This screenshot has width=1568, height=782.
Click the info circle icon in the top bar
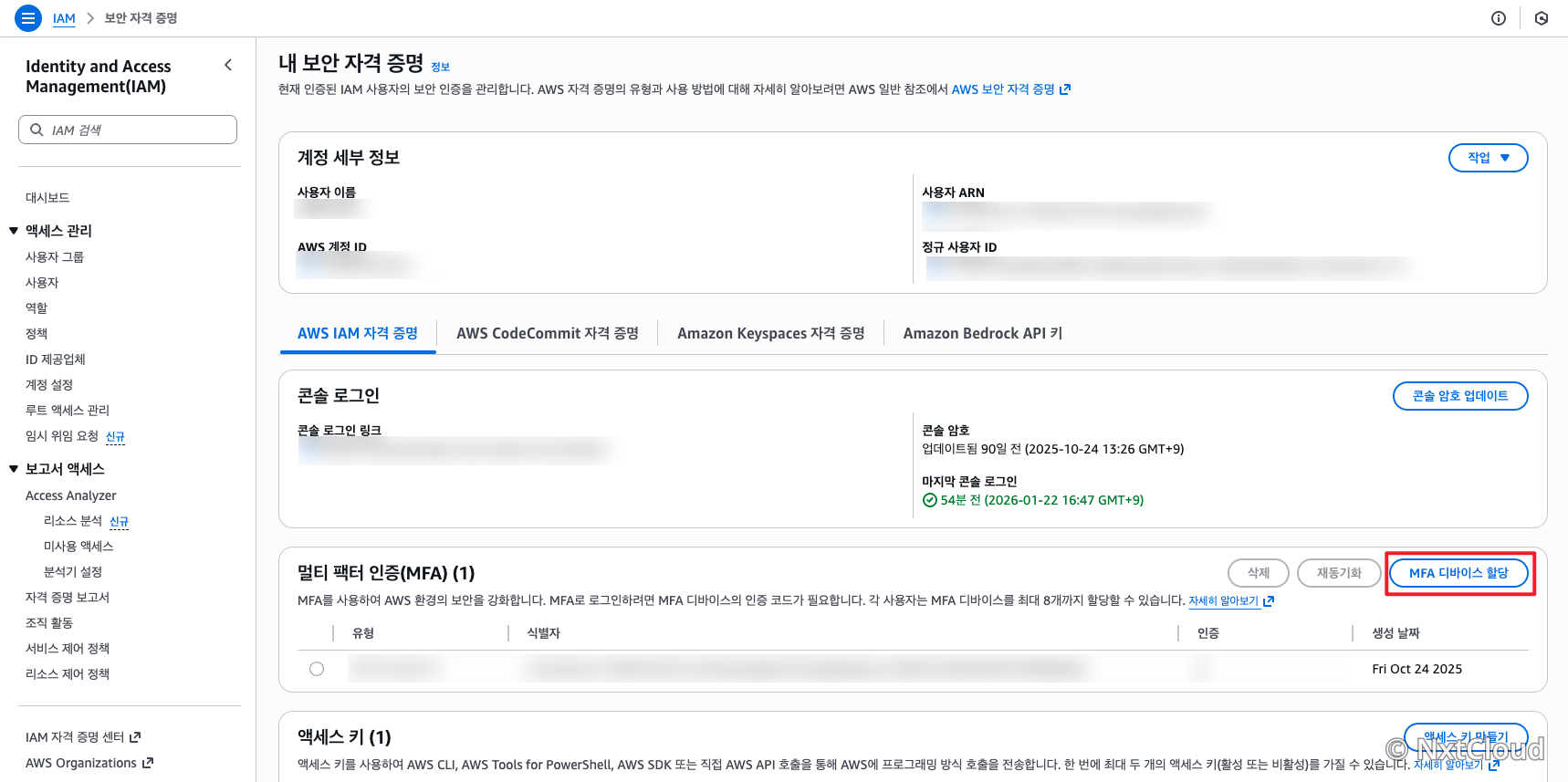[x=1499, y=18]
